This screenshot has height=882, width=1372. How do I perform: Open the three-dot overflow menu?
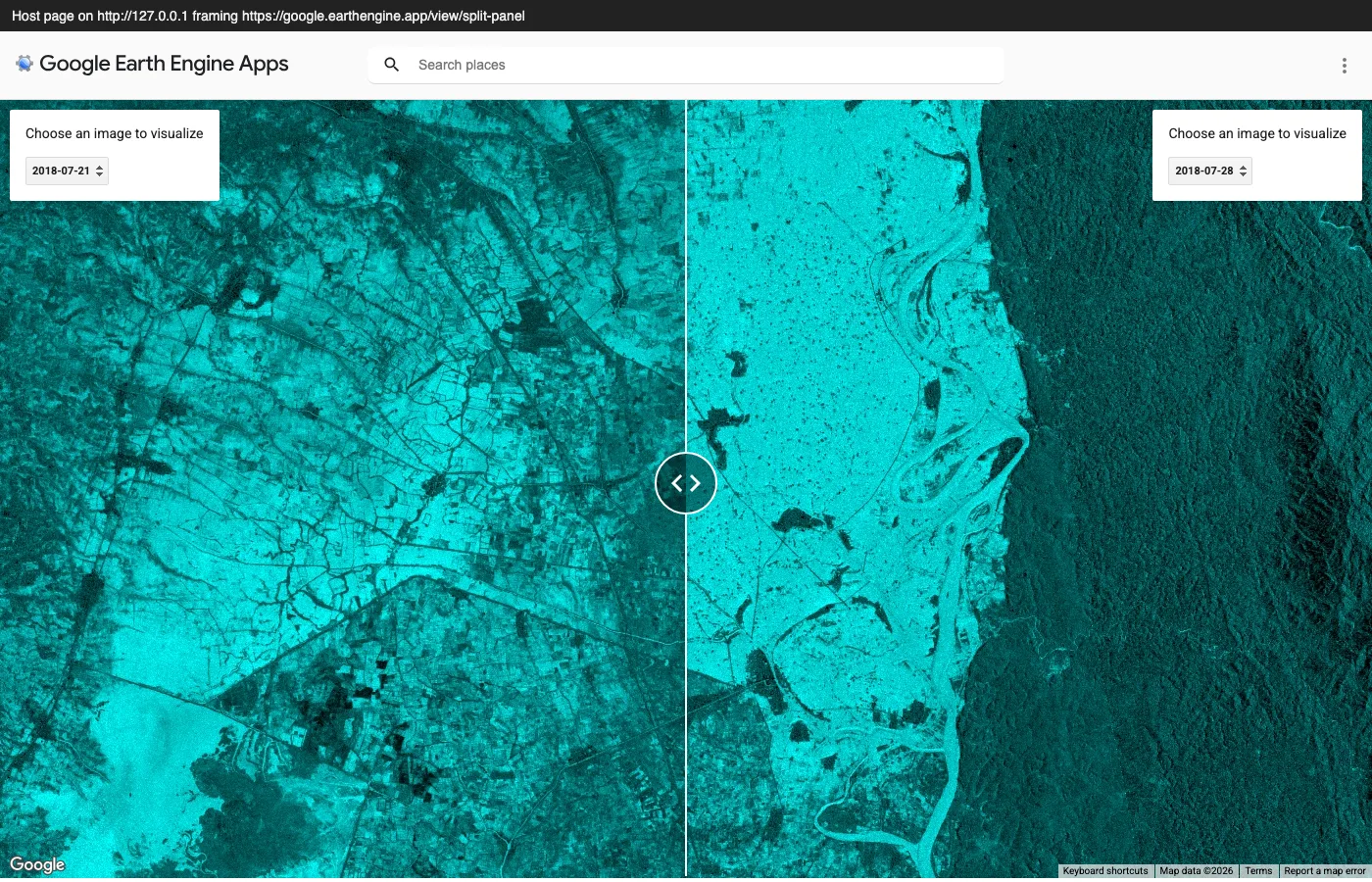click(1344, 66)
